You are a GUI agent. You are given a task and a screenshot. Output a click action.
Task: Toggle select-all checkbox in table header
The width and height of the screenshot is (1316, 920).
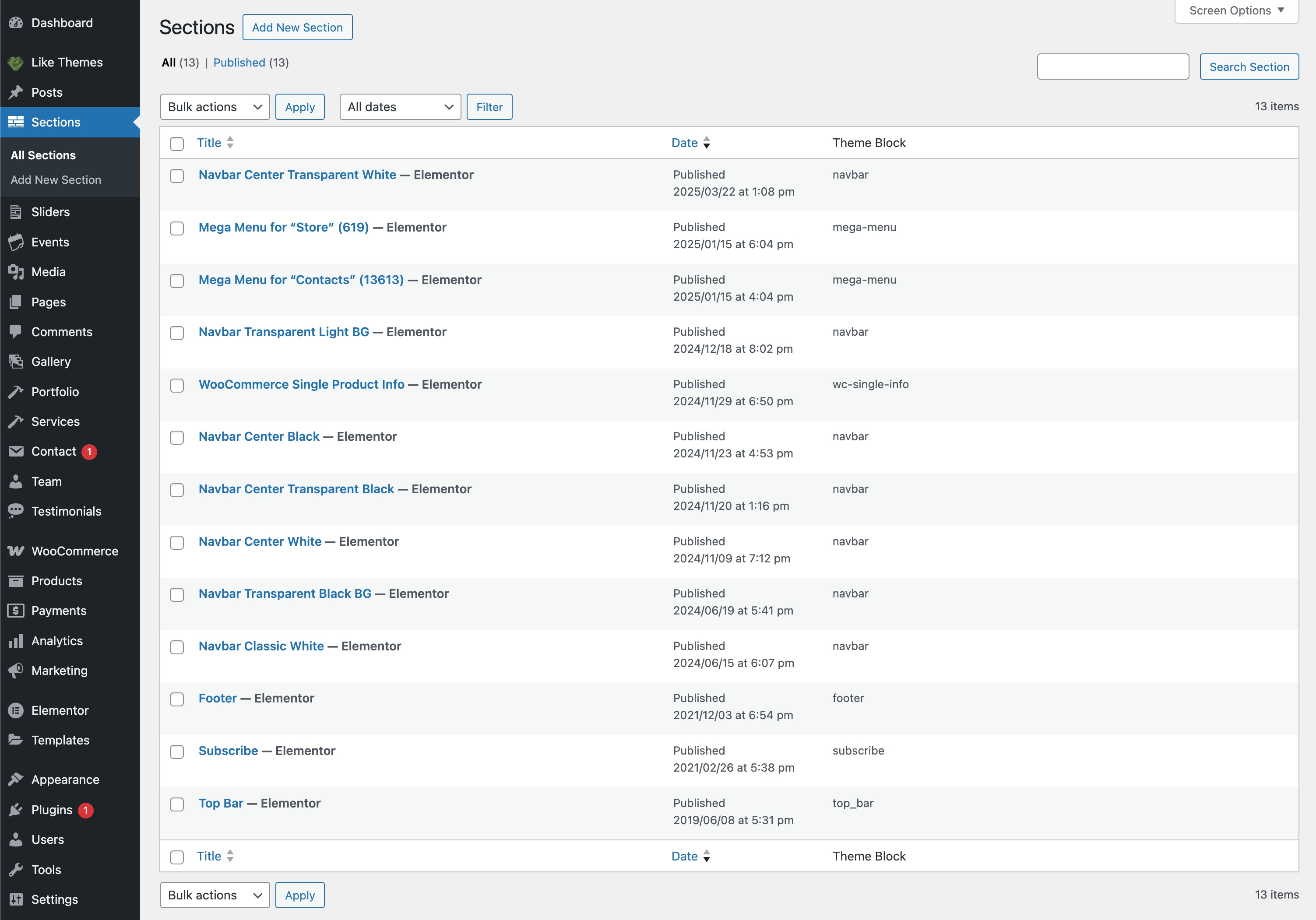[x=177, y=143]
